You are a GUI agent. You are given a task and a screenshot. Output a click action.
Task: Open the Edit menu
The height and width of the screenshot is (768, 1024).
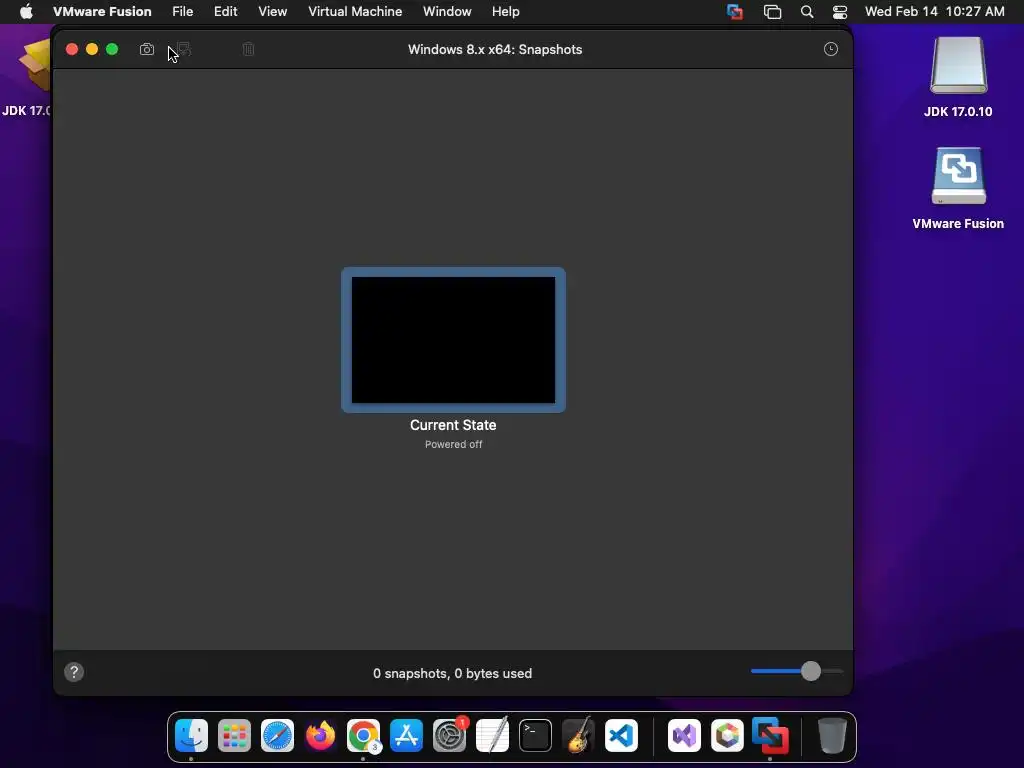tap(225, 12)
